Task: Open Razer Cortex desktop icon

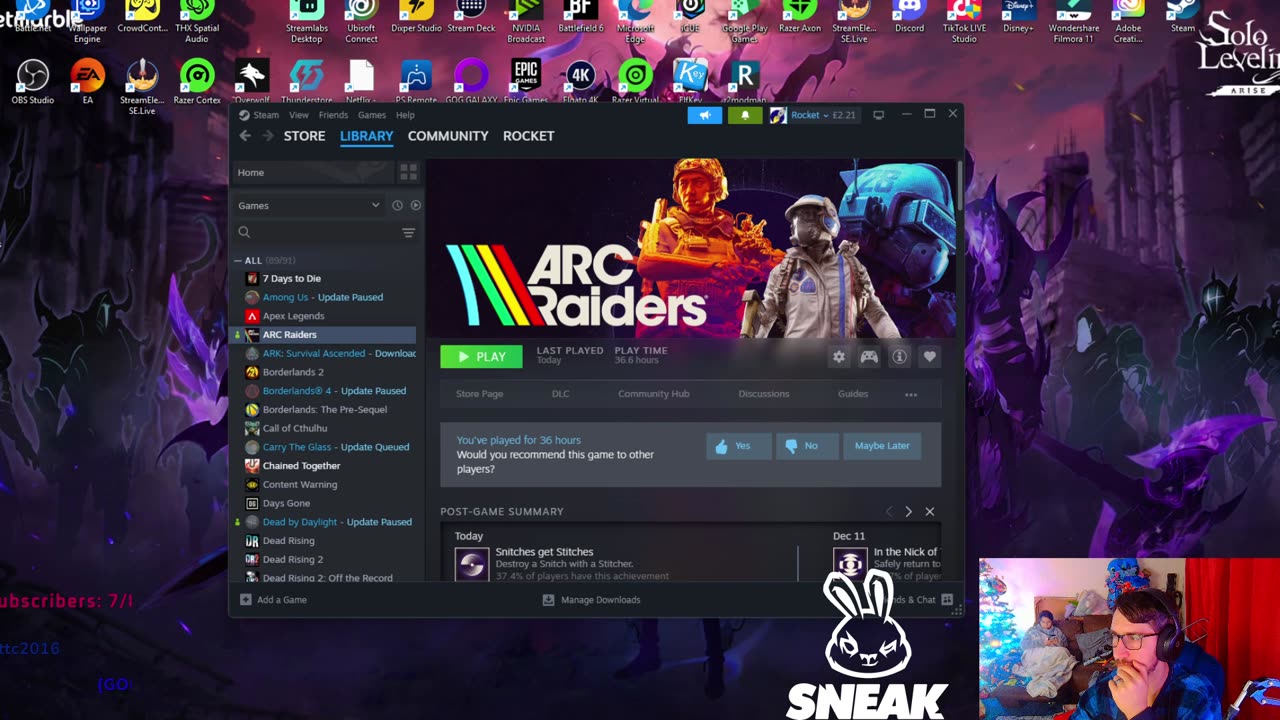Action: coord(197,82)
